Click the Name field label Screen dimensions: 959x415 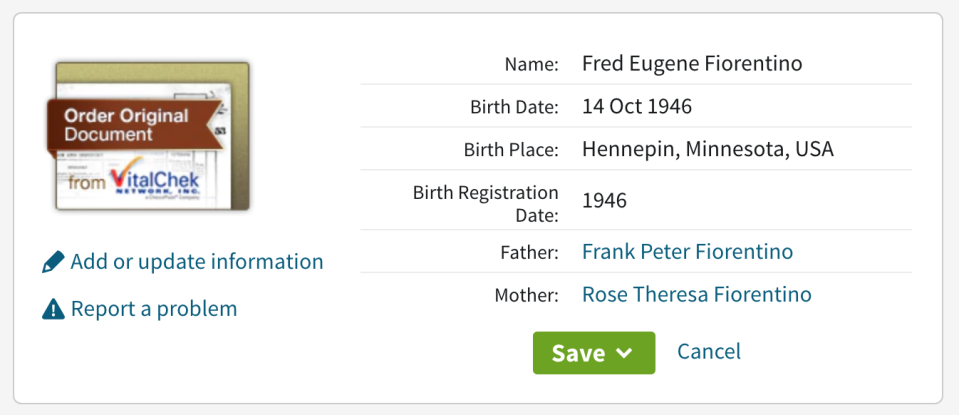click(x=531, y=64)
